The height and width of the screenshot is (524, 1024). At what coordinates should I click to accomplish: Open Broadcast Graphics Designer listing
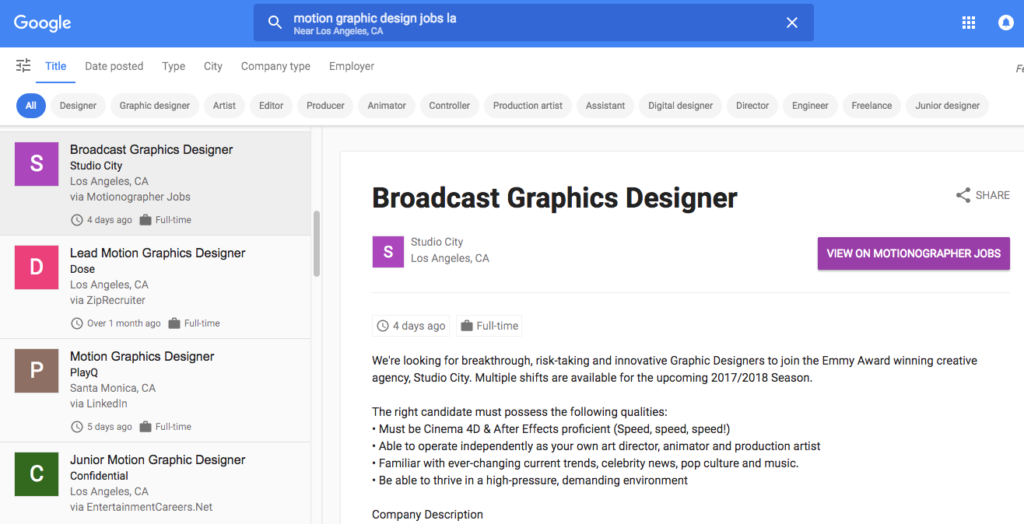click(155, 183)
